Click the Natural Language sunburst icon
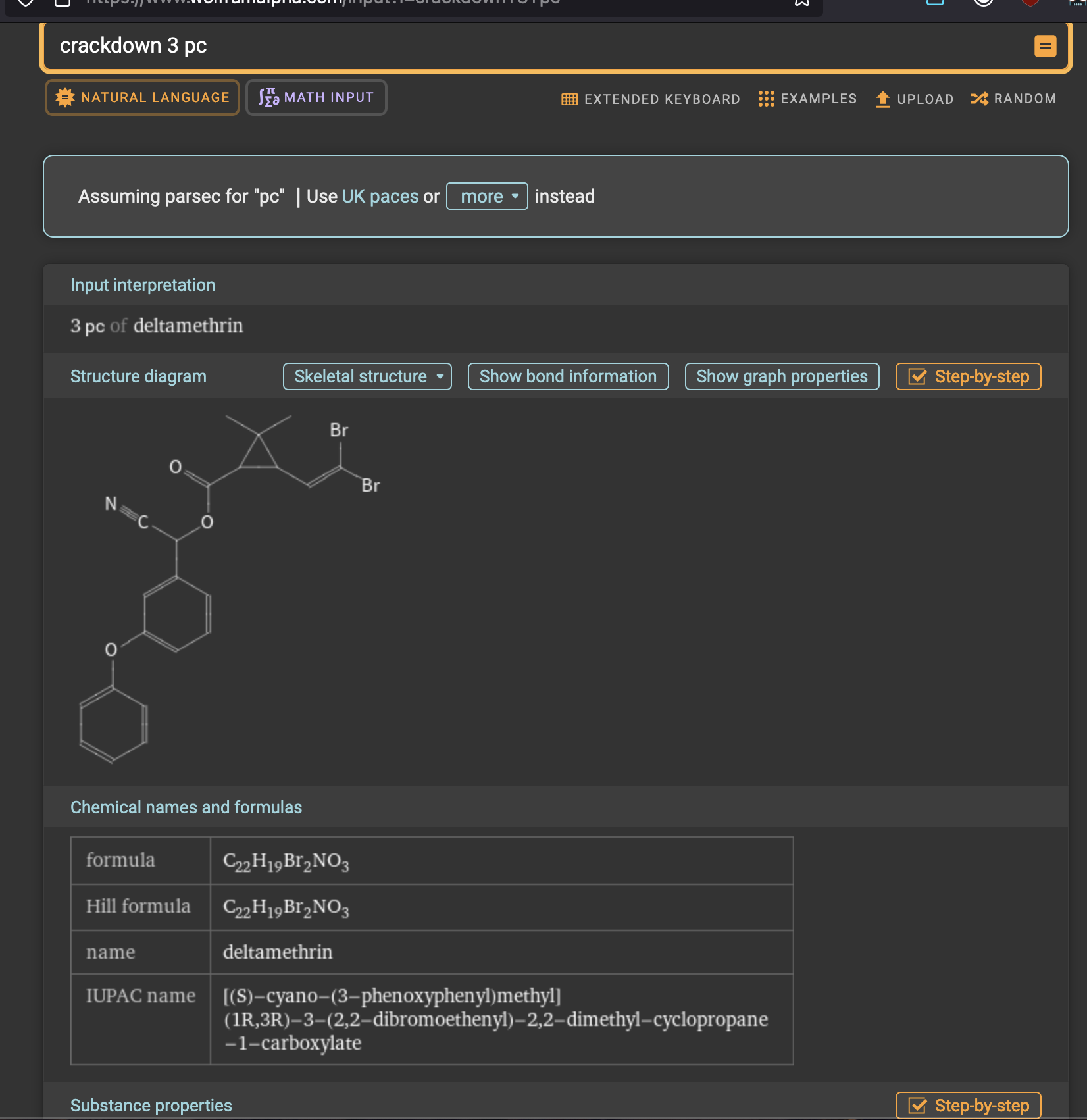The image size is (1087, 1120). pos(65,97)
